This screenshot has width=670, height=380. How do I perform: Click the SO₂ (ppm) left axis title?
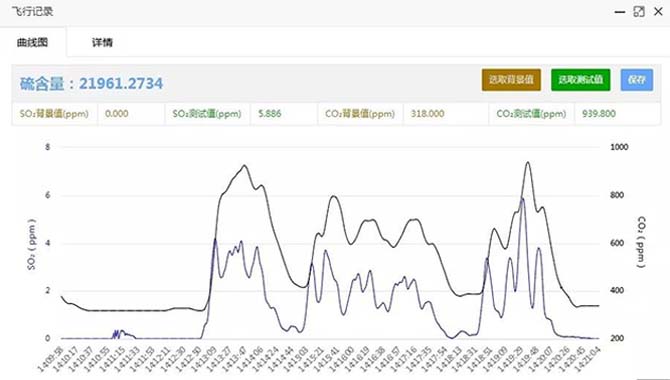click(32, 244)
